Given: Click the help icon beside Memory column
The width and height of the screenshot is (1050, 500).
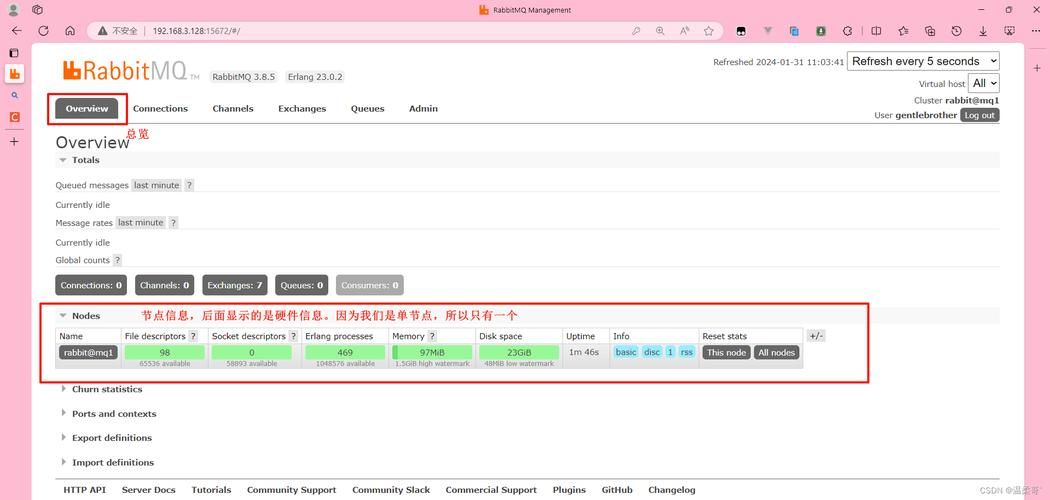Looking at the screenshot, I should coord(432,337).
